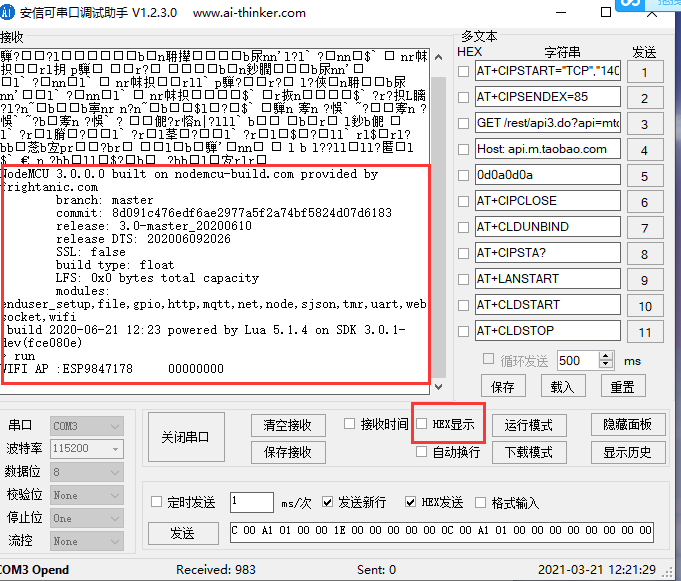681x581 pixels.
Task: Click the 发送 send button at the bottom
Action: (183, 533)
